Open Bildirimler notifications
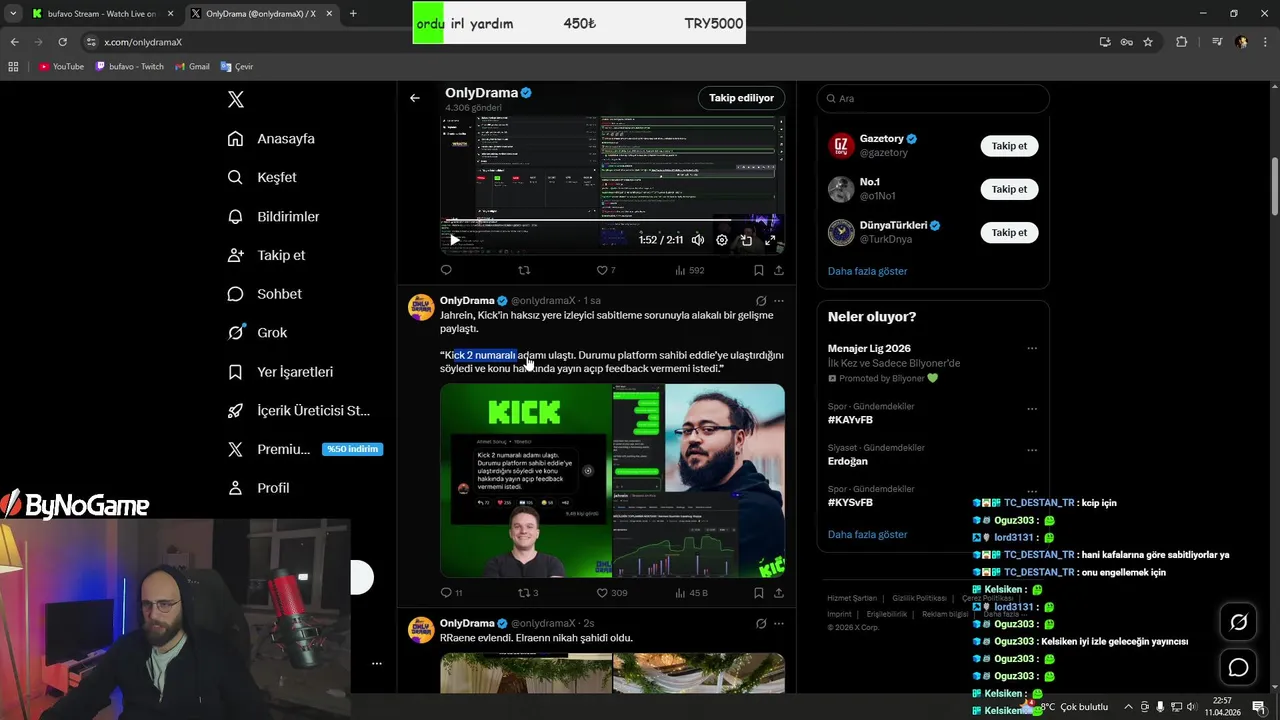This screenshot has height=720, width=1280. click(x=273, y=216)
